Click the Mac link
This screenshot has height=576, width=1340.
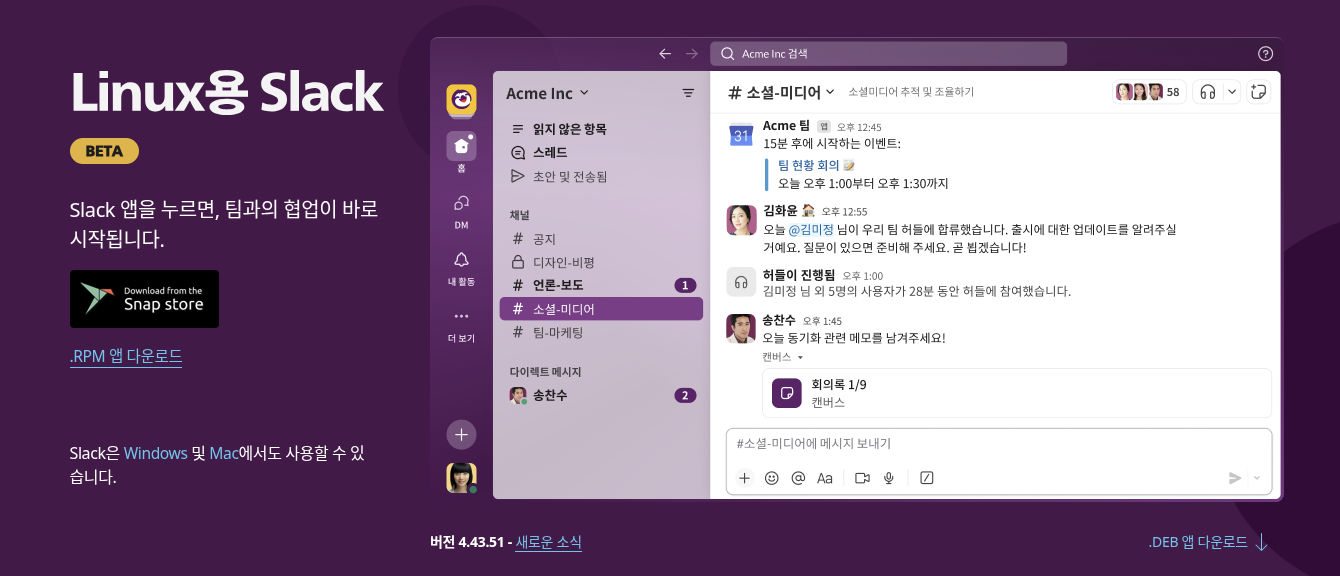(x=224, y=453)
